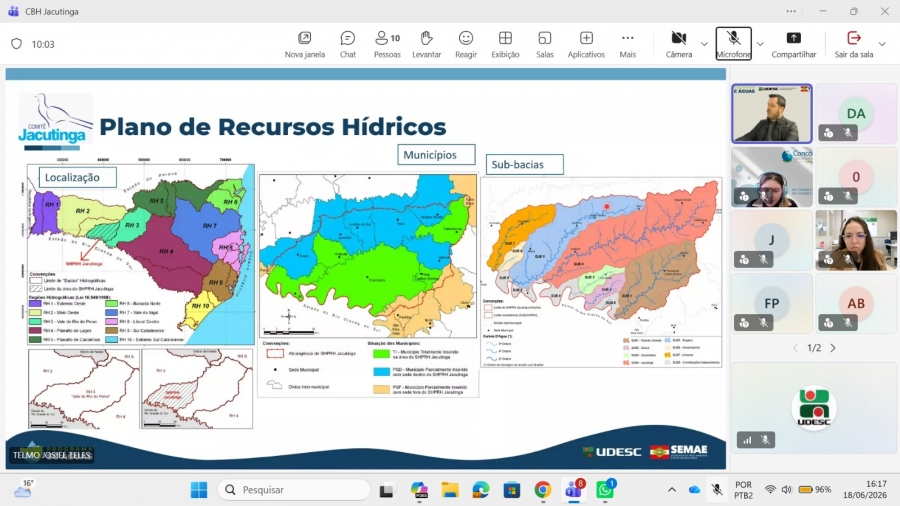The image size is (900, 506).
Task: Open Copilot app on taskbar
Action: pyautogui.click(x=420, y=490)
